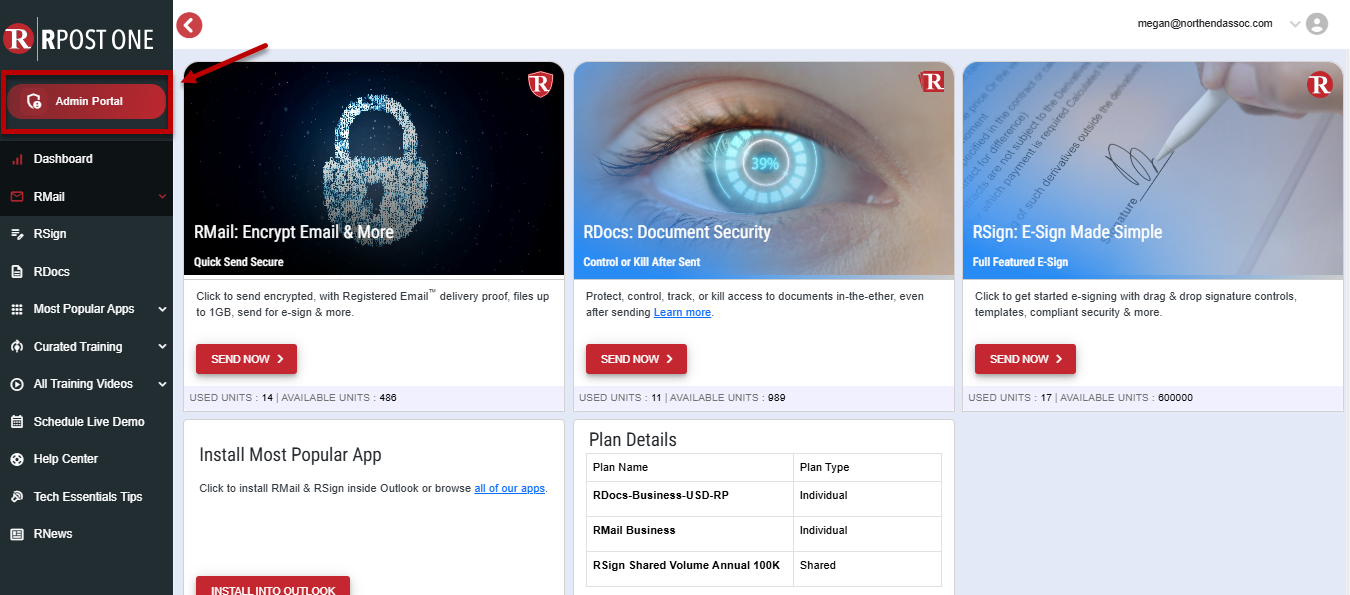Open the Tech Essentials Tips menu item
Screen dimensions: 1350x595
(88, 497)
